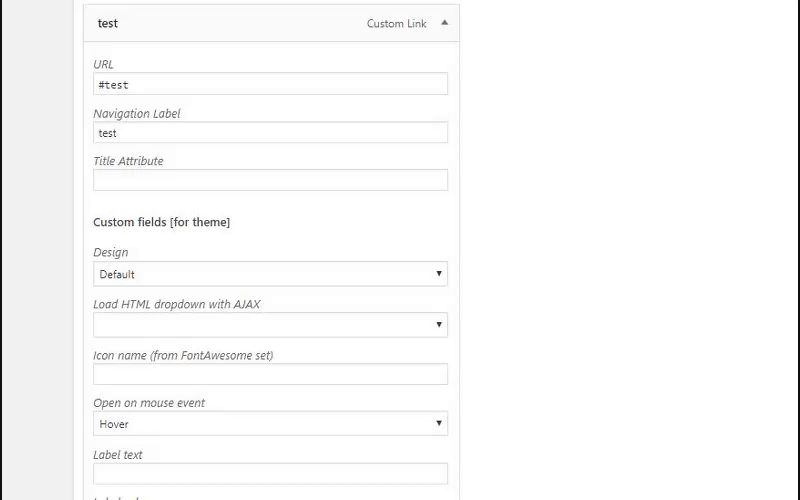This screenshot has width=800, height=500.
Task: Focus the URL field containing #test
Action: 270,84
